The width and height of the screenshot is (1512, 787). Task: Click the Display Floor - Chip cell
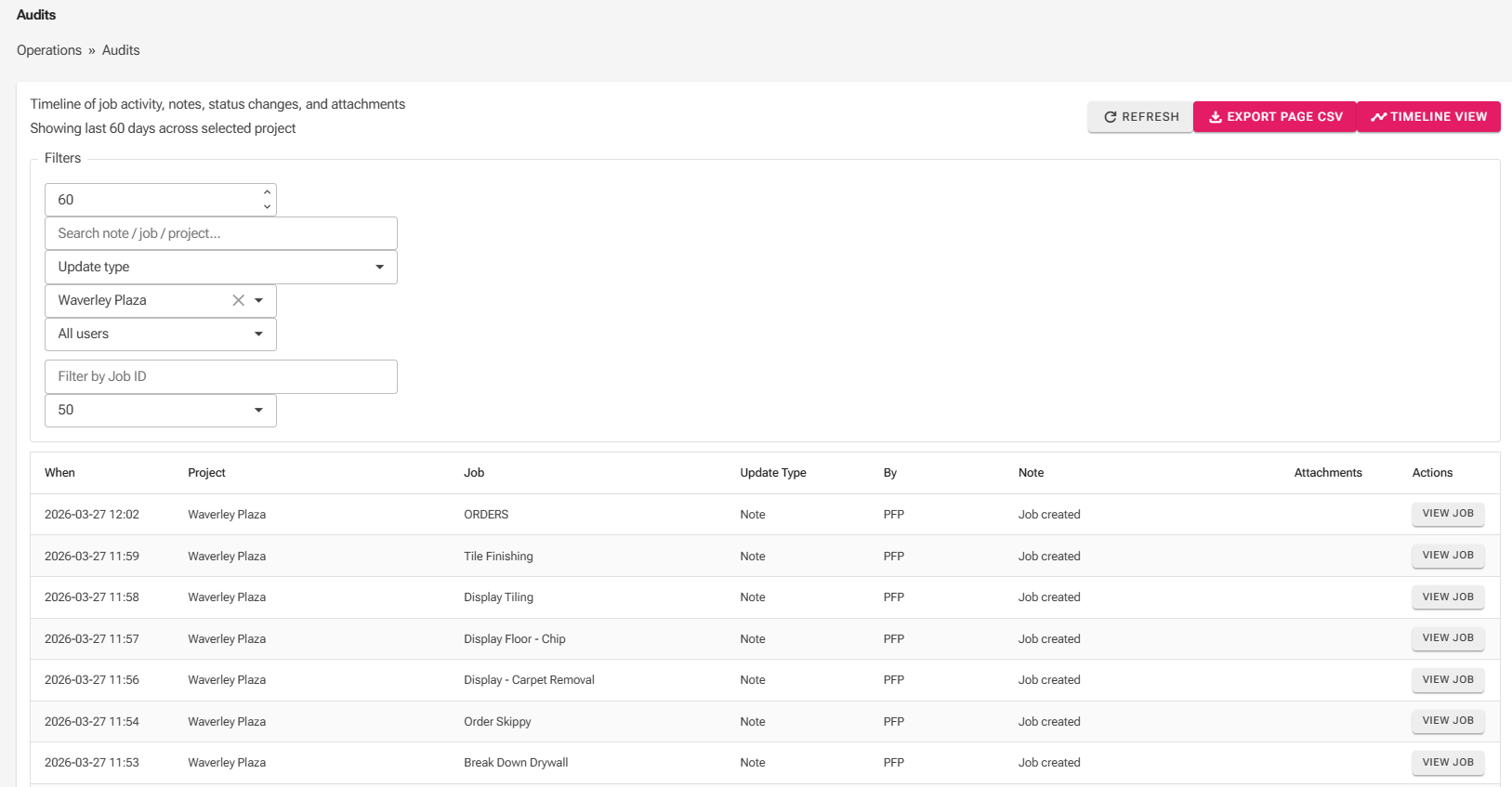pyautogui.click(x=515, y=639)
